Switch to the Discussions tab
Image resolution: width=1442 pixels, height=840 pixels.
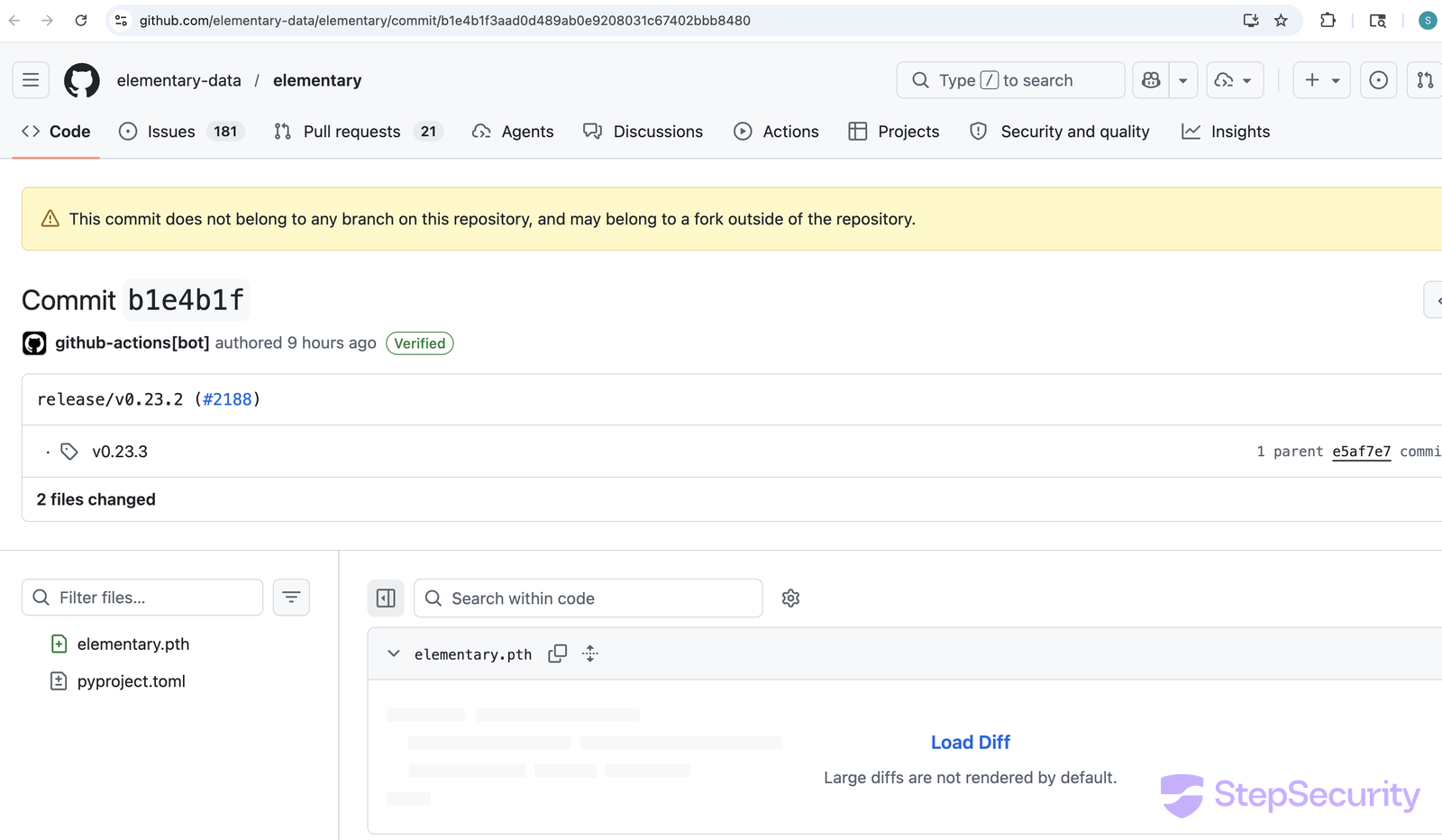point(643,132)
